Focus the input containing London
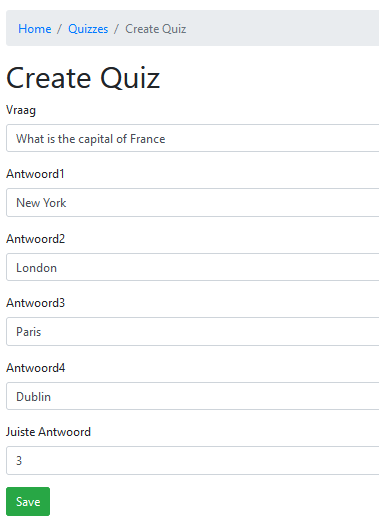 [x=193, y=267]
